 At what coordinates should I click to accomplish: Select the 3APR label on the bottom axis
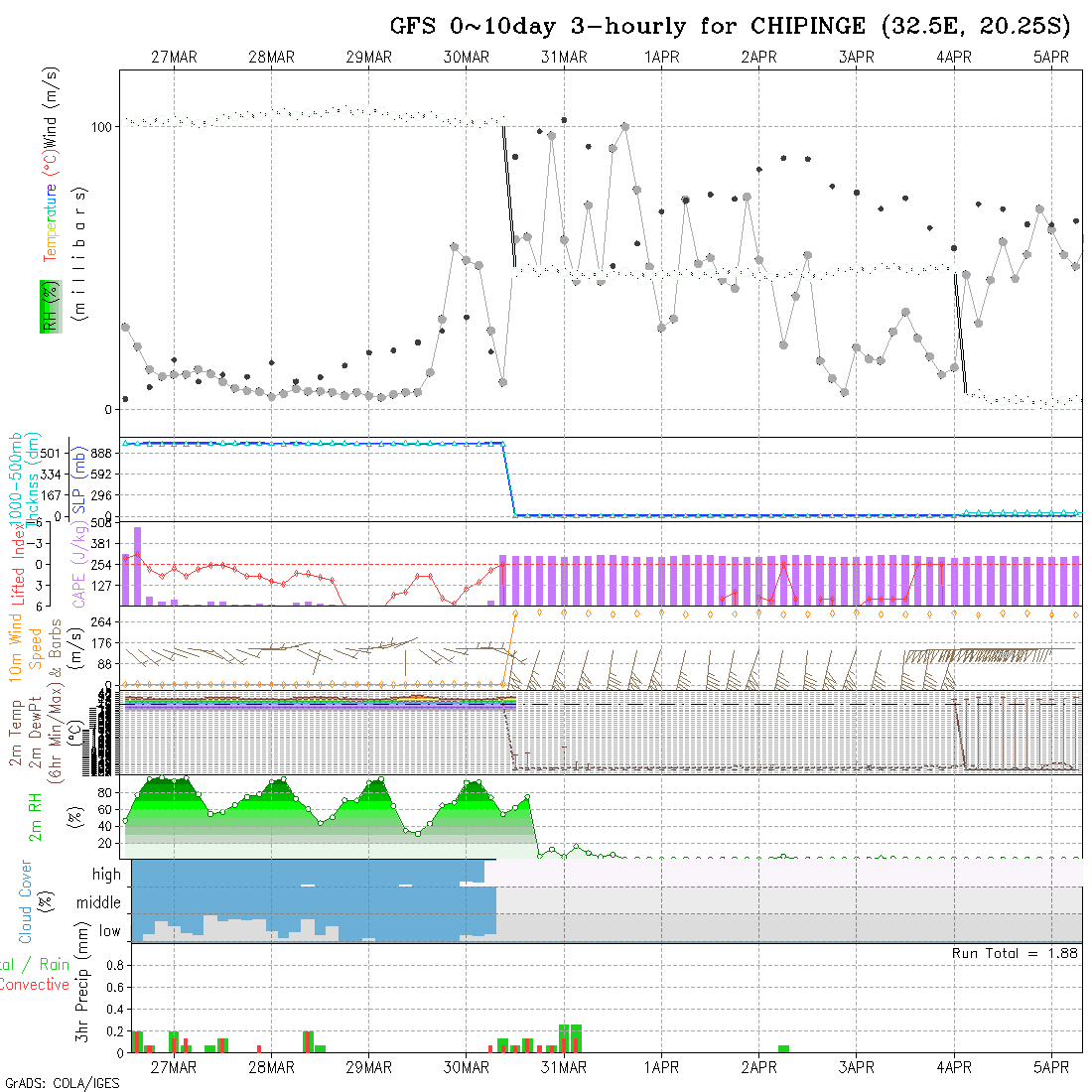(856, 1067)
